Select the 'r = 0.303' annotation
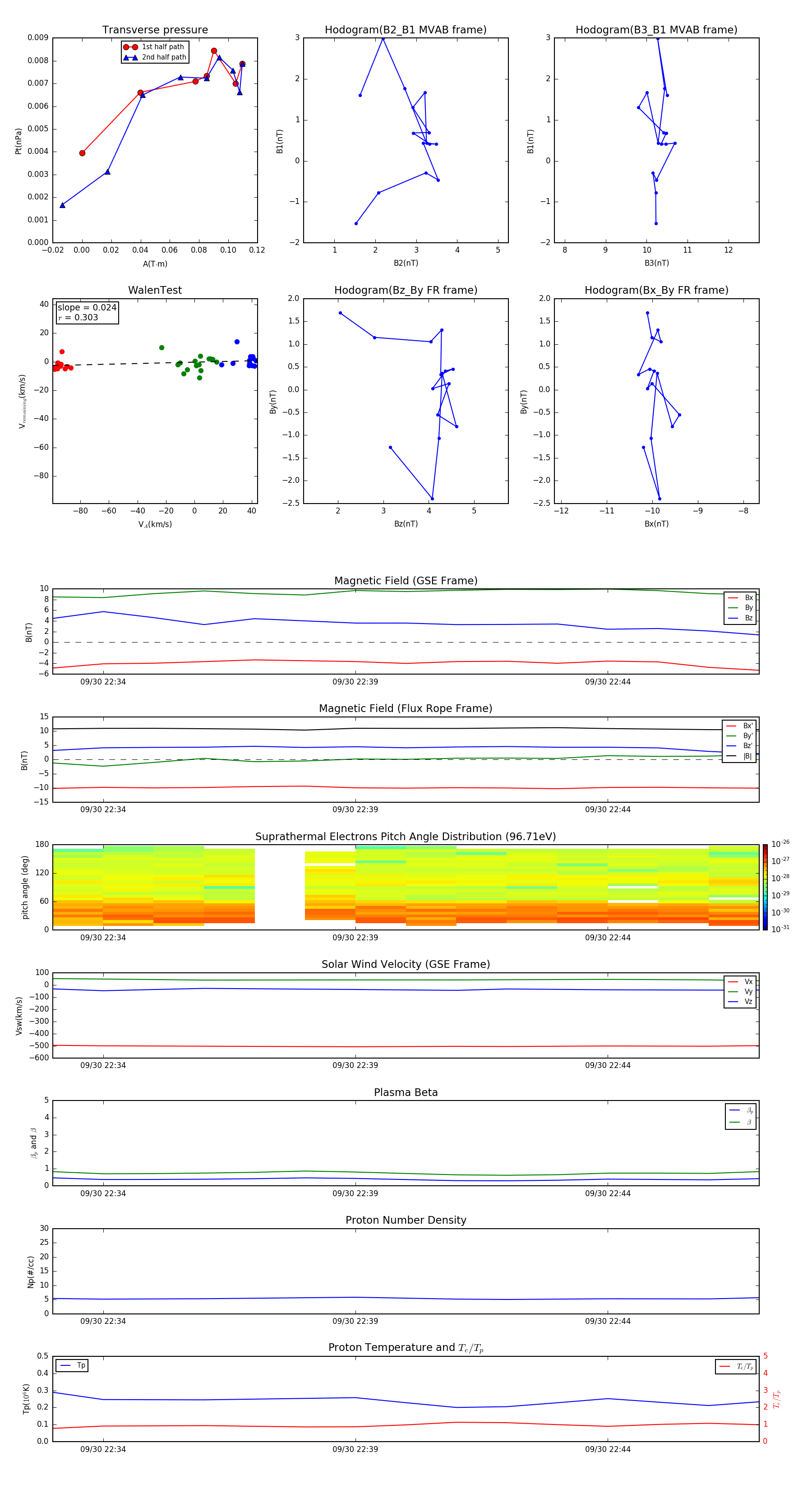The width and height of the screenshot is (812, 1489). 78,317
